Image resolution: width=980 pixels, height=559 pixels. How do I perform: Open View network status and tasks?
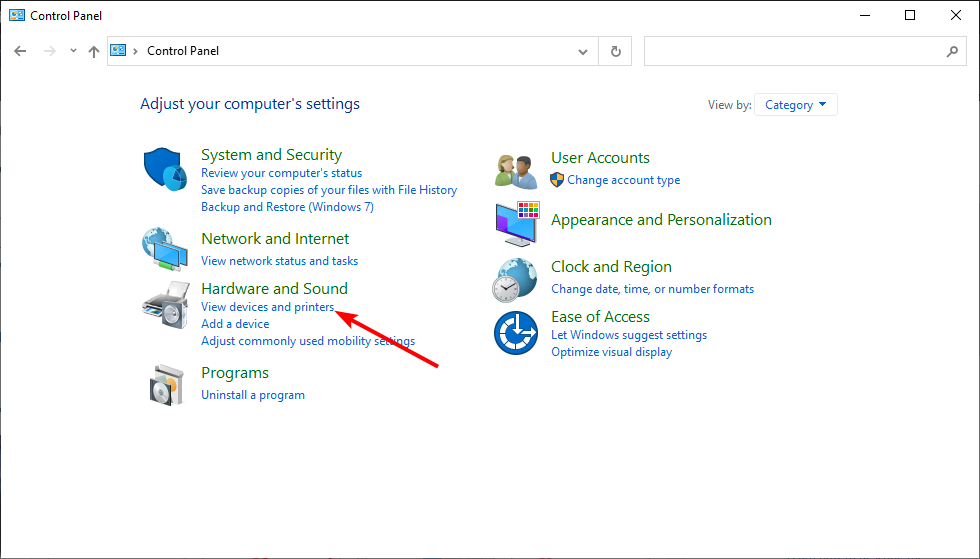tap(279, 261)
